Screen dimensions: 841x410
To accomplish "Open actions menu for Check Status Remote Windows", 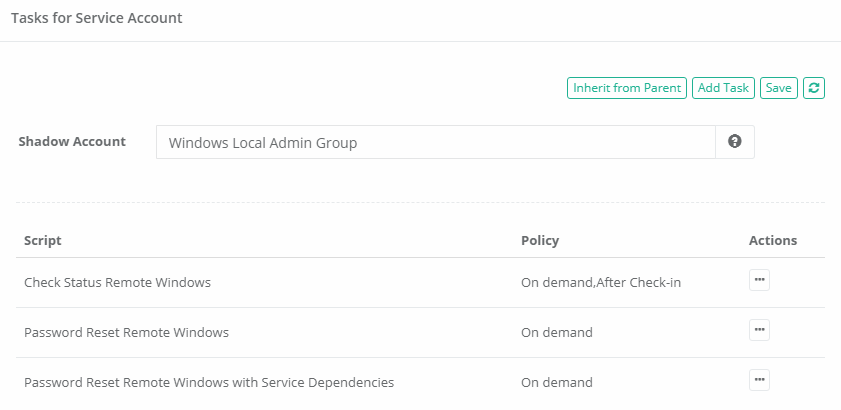I will pos(759,281).
